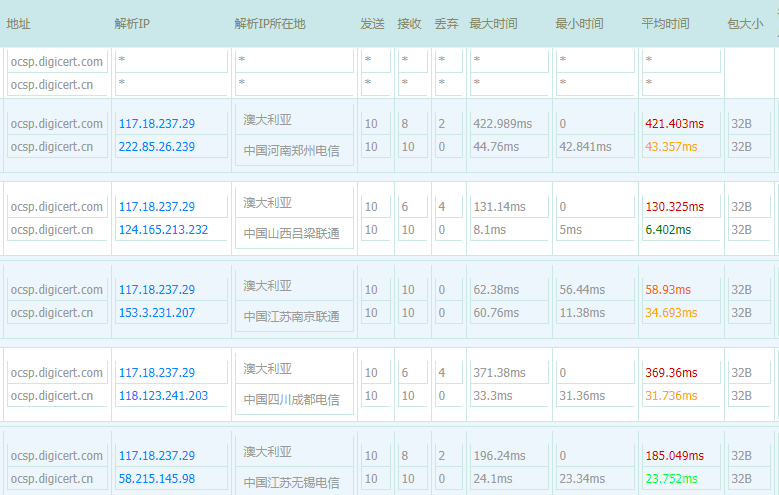Viewport: 779px width, 495px height.
Task: Click the 中国山西吕梁联通 location cell
Action: coord(291,234)
